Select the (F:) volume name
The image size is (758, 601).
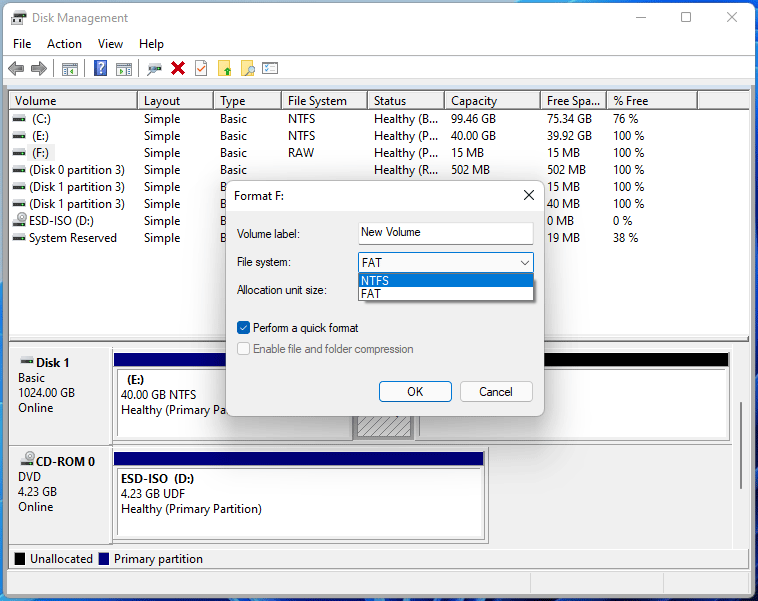(41, 153)
